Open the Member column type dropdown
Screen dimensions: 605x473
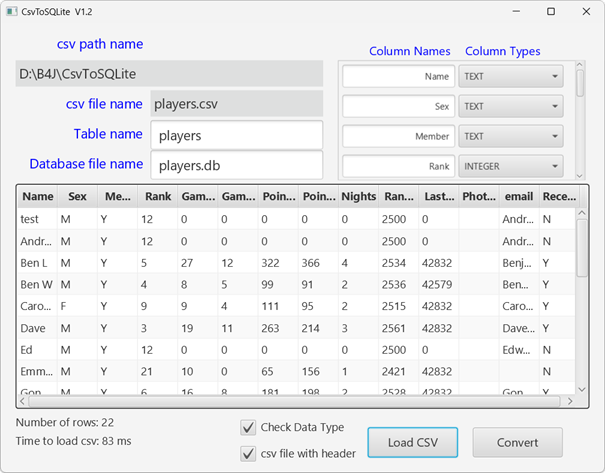(510, 136)
